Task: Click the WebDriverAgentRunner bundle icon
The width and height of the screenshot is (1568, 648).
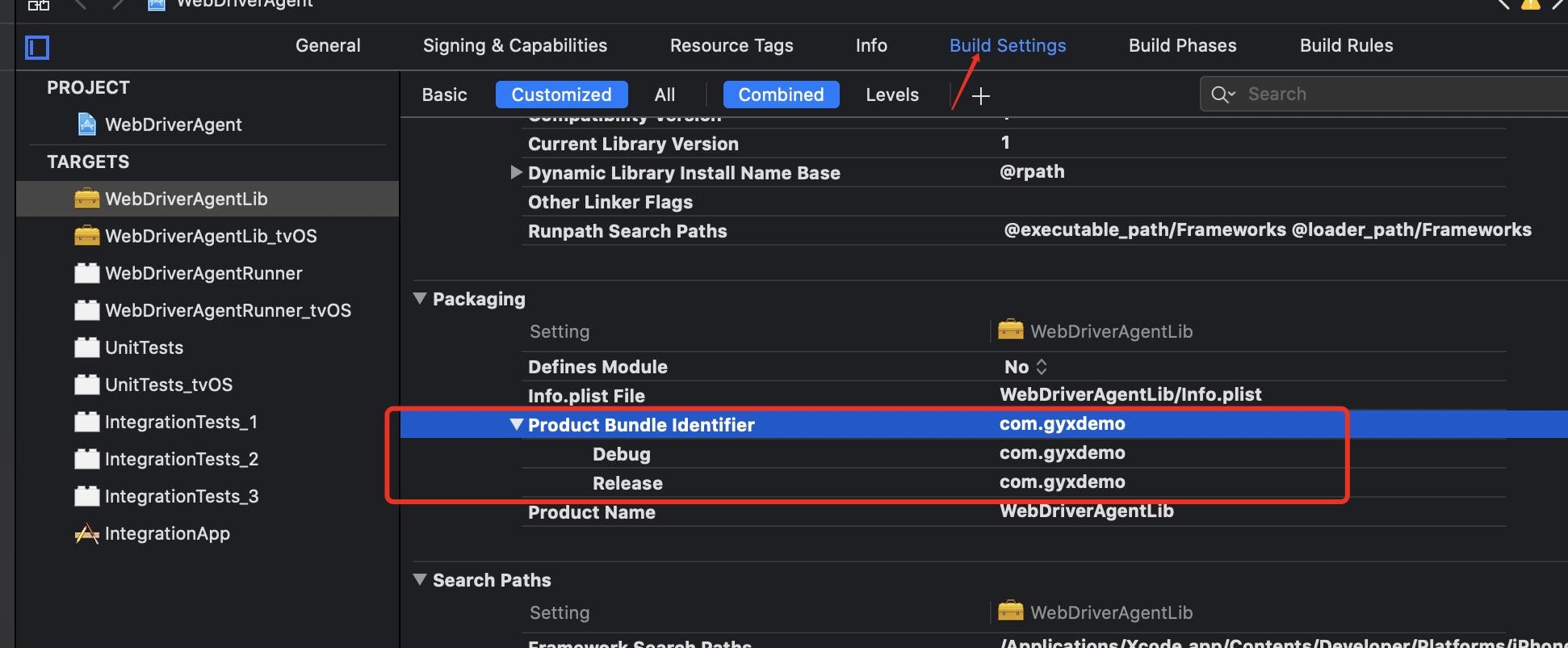Action: coord(86,273)
